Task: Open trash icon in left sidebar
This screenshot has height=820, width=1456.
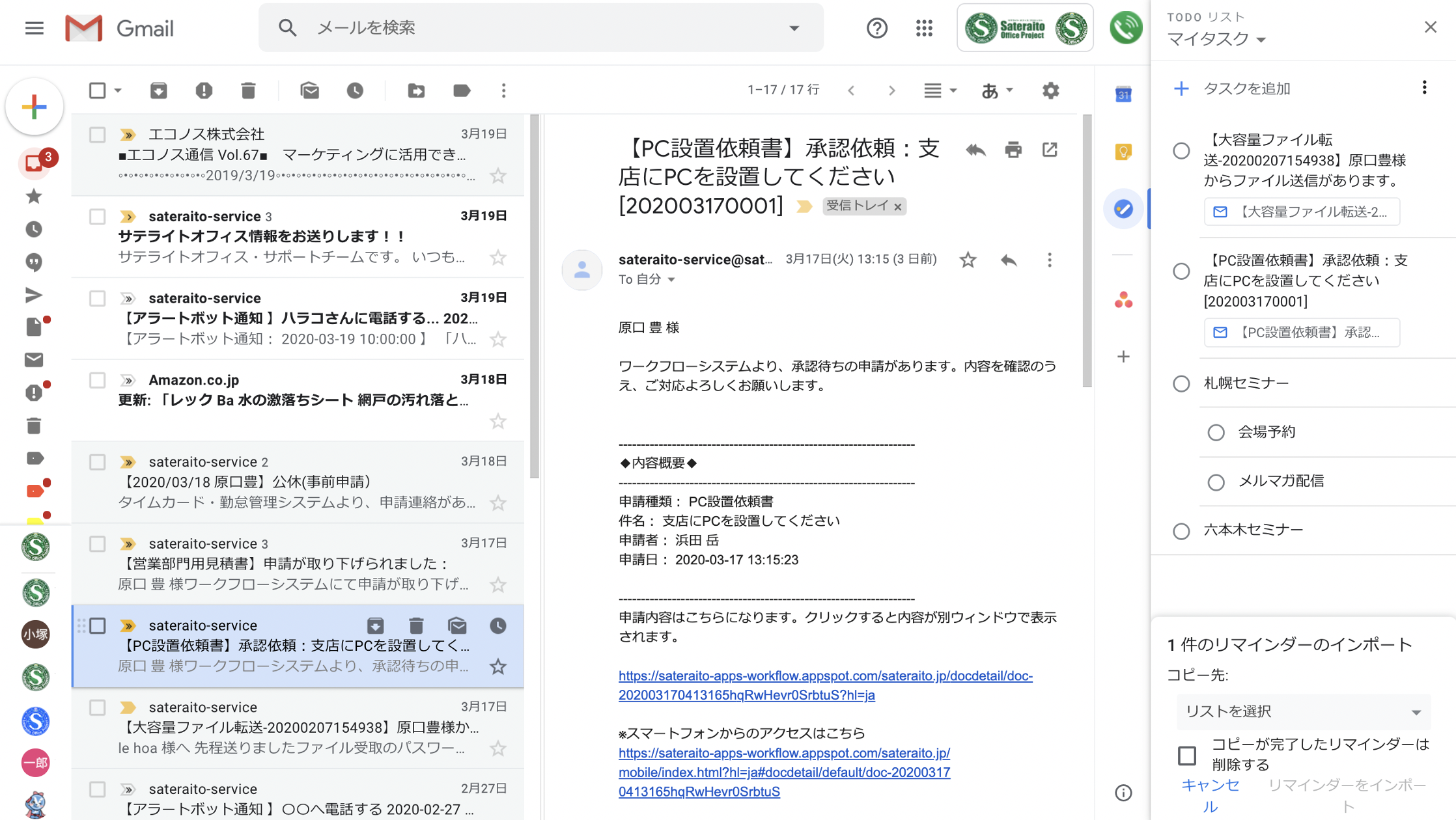Action: point(34,426)
